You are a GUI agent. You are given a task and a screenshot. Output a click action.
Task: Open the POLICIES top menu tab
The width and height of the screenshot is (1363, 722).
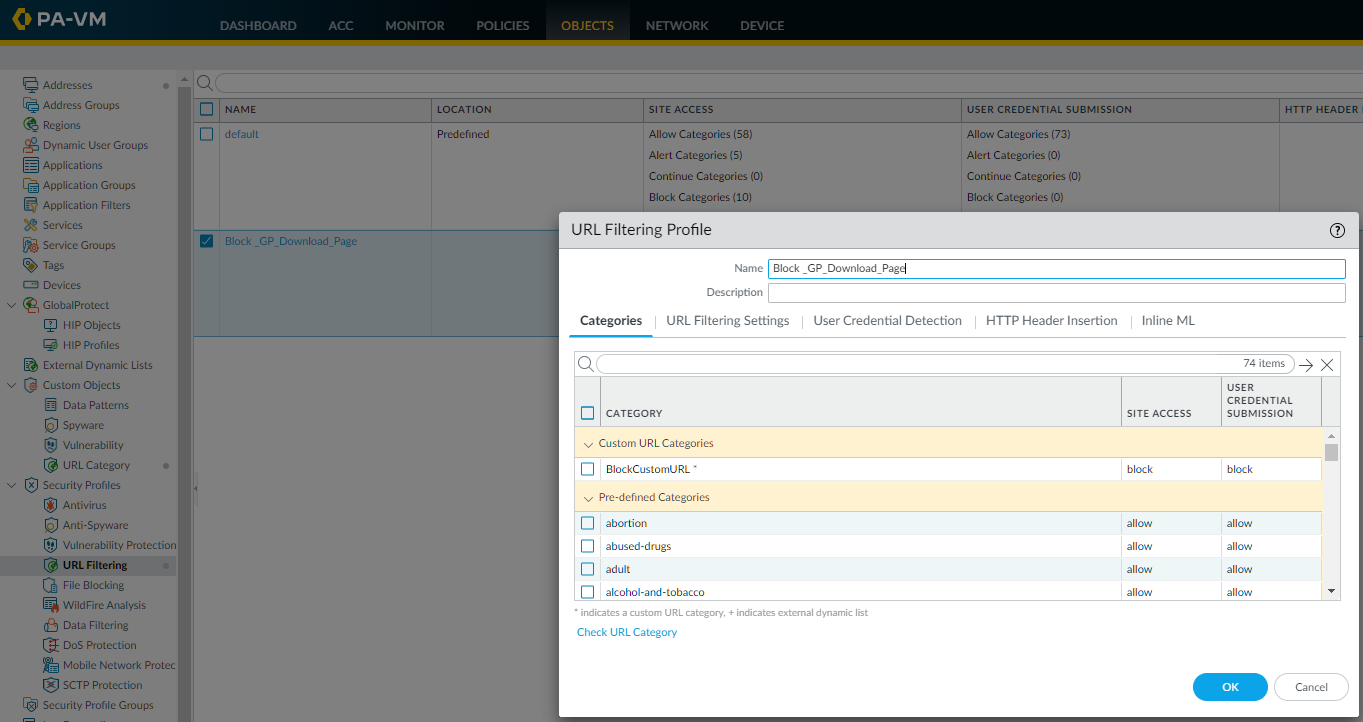point(502,25)
